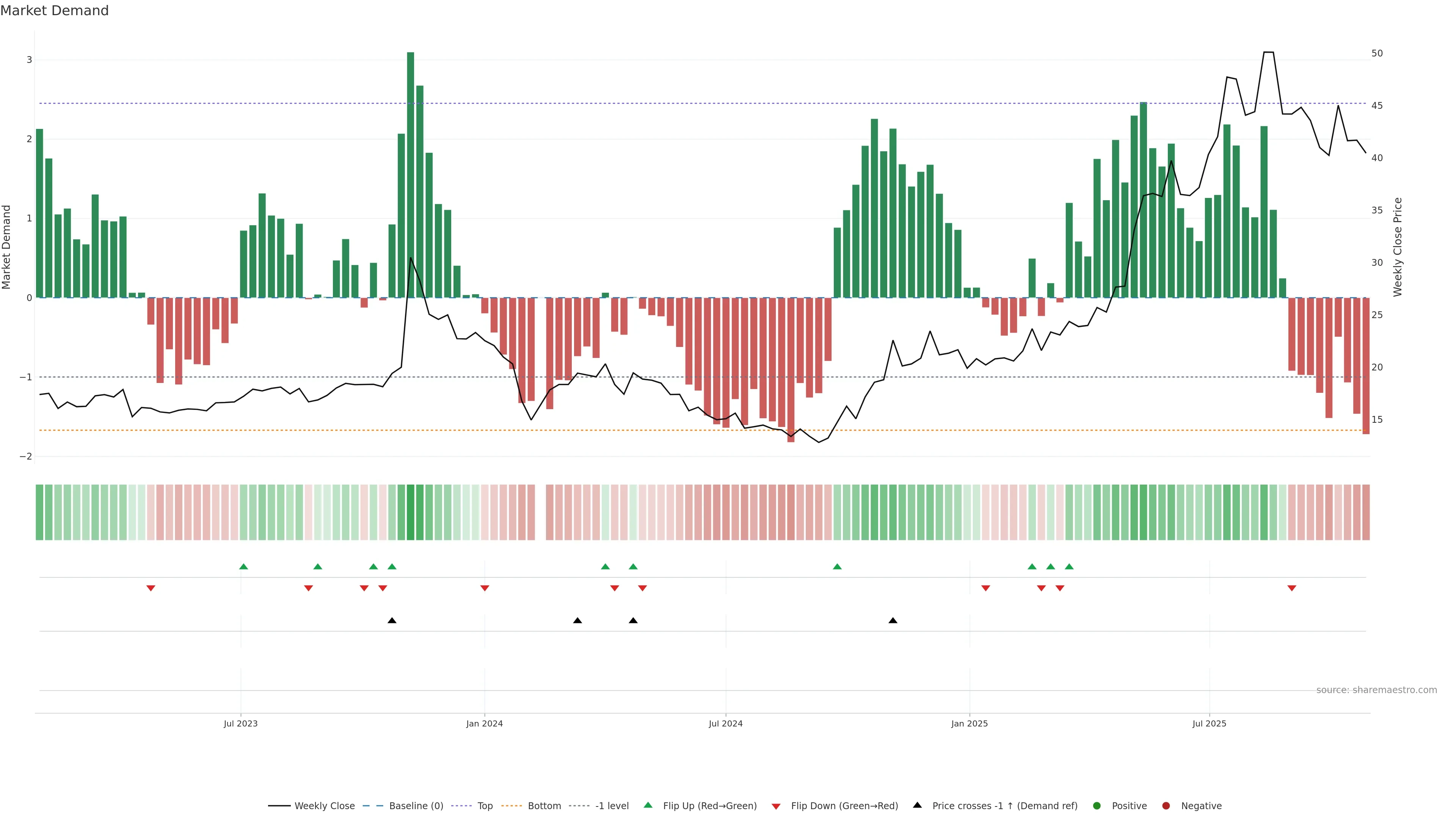The height and width of the screenshot is (819, 1456).
Task: Click the Bottom legend line icon
Action: click(511, 805)
